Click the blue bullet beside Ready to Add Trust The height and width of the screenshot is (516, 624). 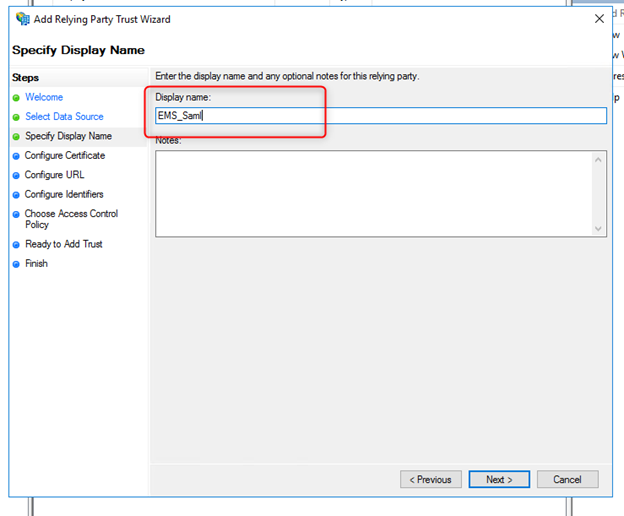click(16, 244)
